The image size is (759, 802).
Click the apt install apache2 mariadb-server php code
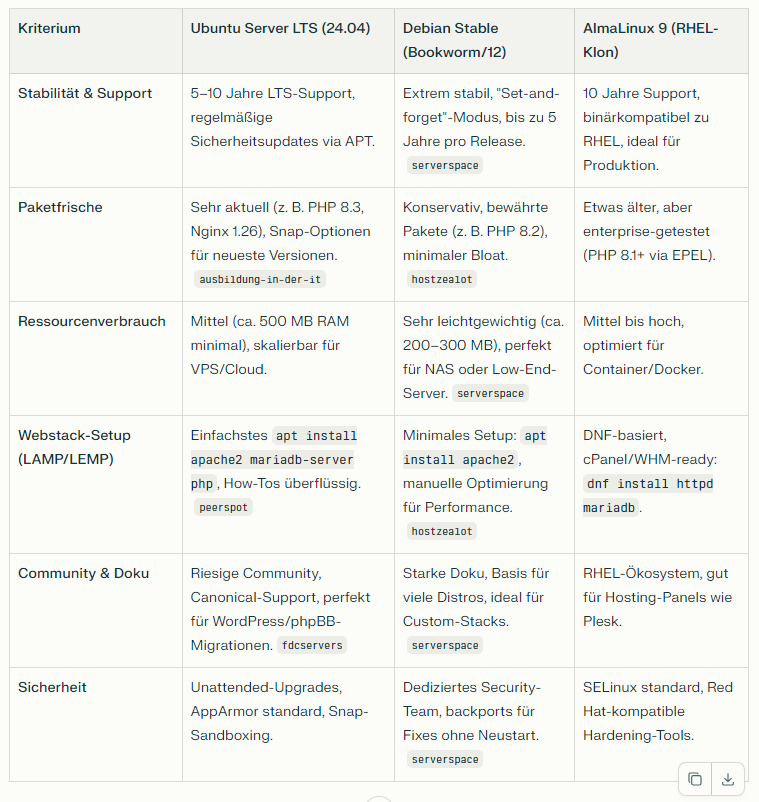[273, 459]
